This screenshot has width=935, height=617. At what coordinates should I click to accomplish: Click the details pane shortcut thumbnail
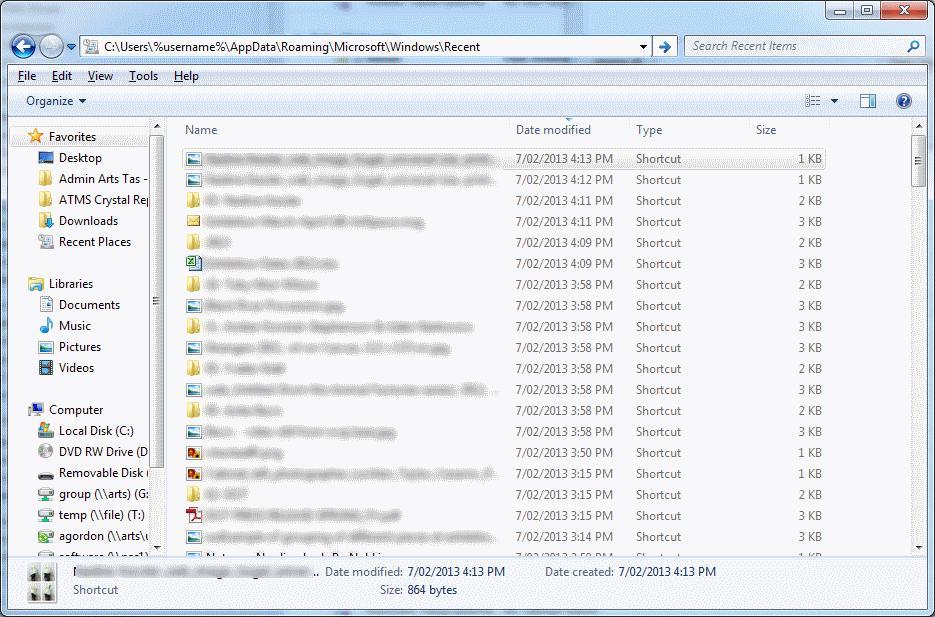42,582
